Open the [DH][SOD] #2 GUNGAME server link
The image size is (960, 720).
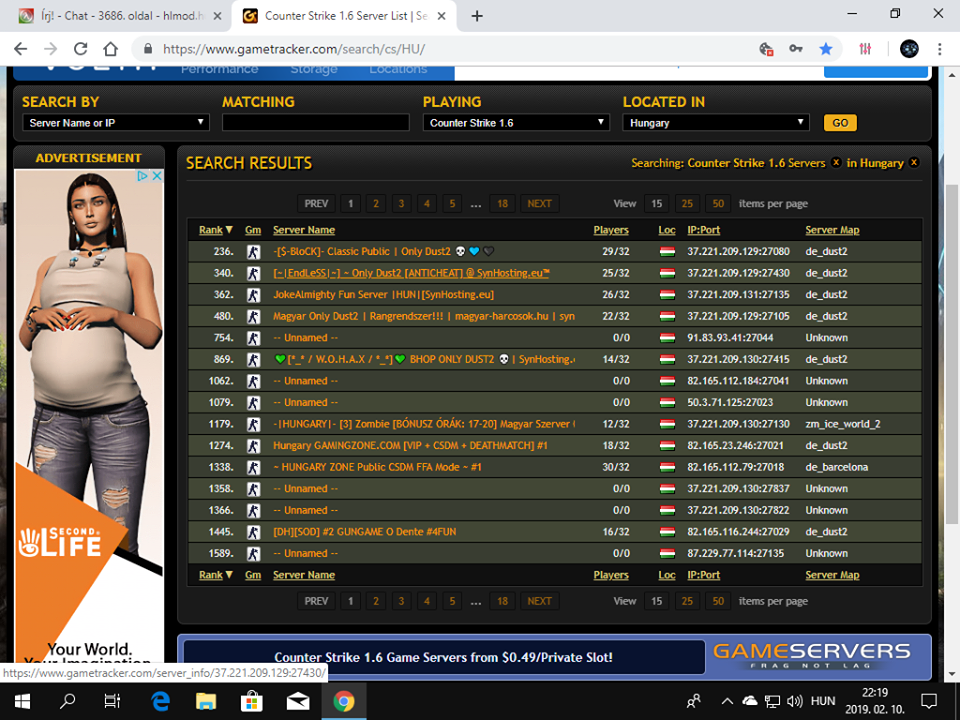(364, 532)
